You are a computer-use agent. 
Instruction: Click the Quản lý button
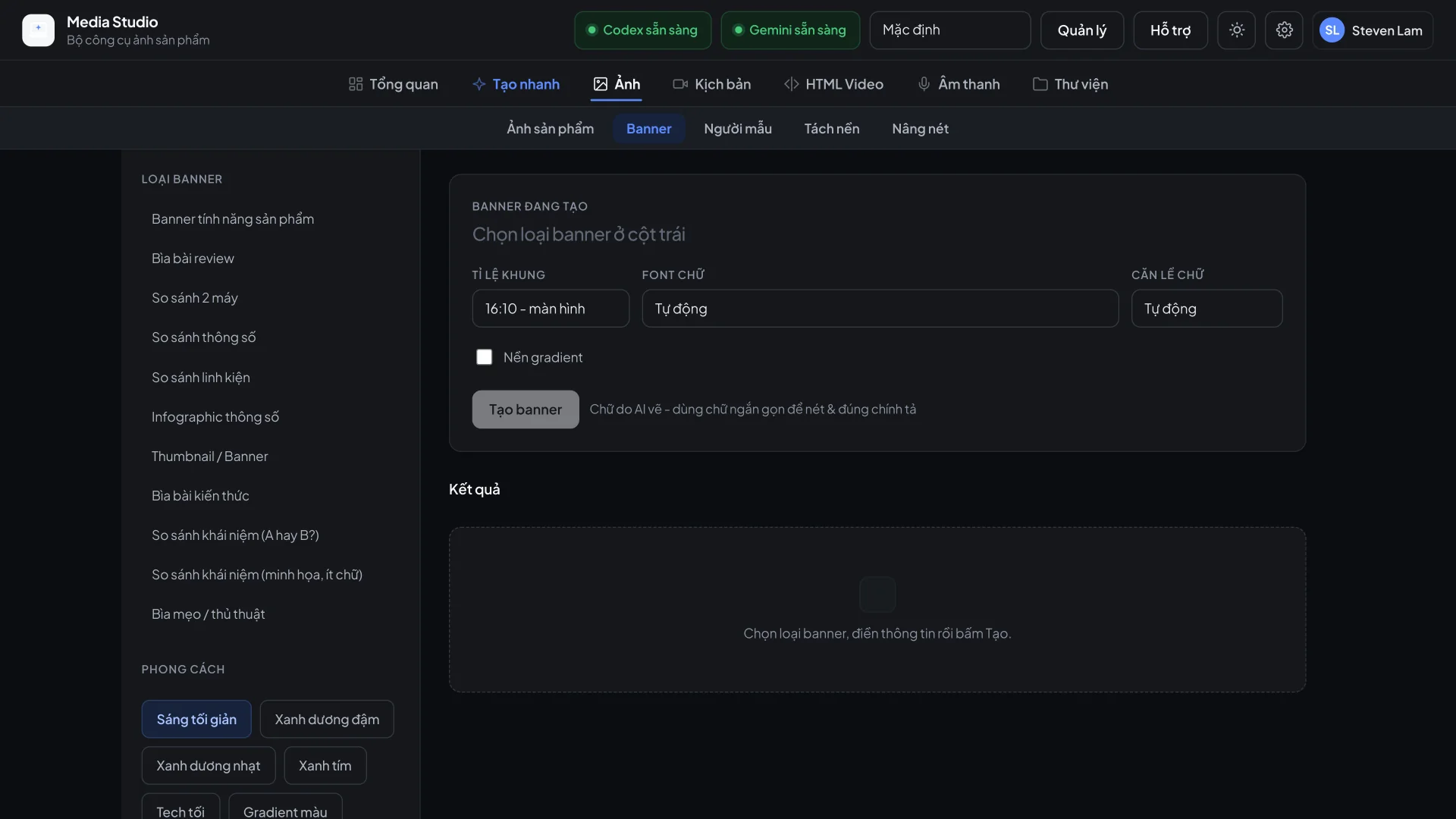(1082, 30)
